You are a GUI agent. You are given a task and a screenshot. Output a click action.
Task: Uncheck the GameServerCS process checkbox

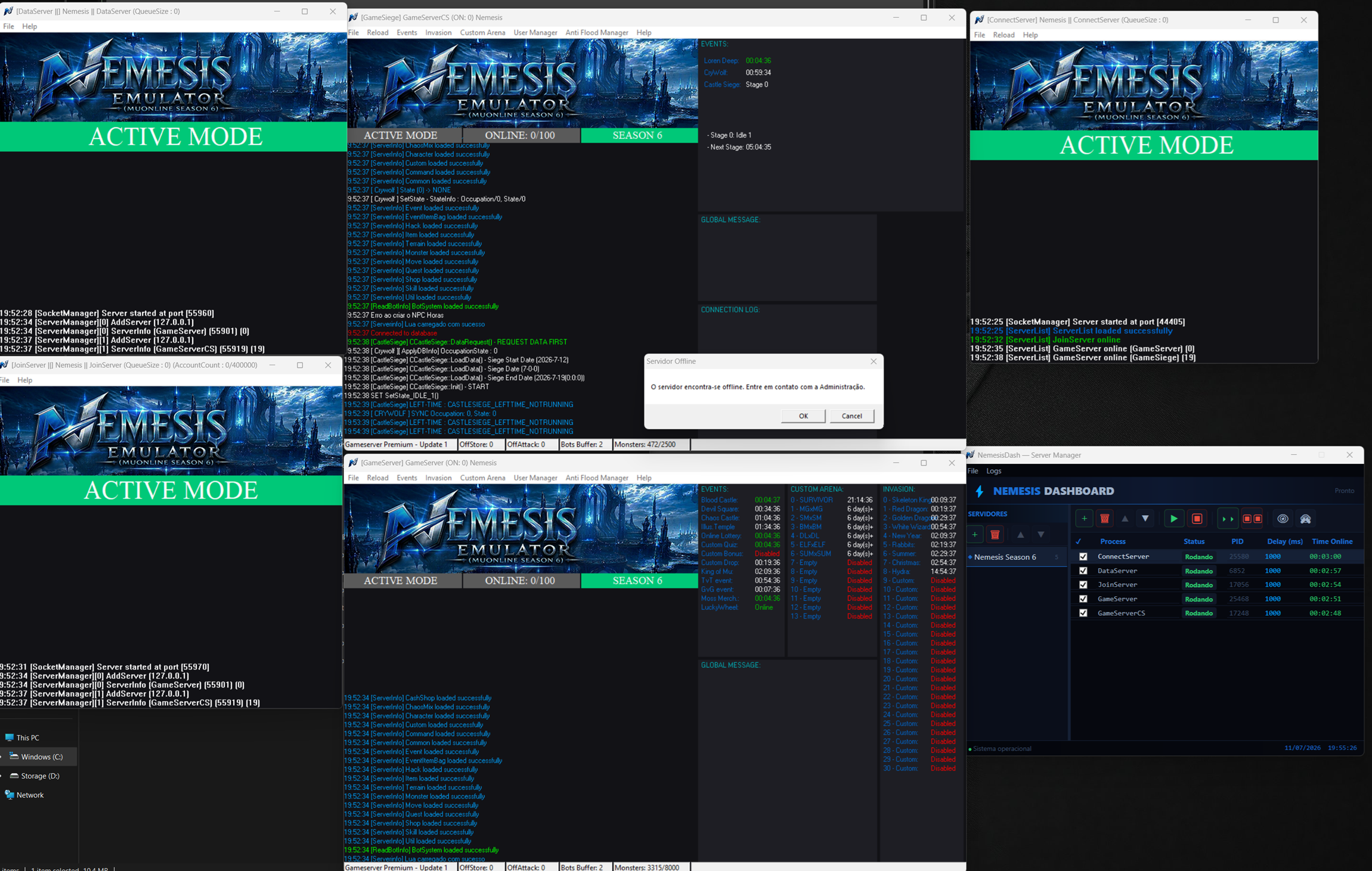pyautogui.click(x=1083, y=613)
